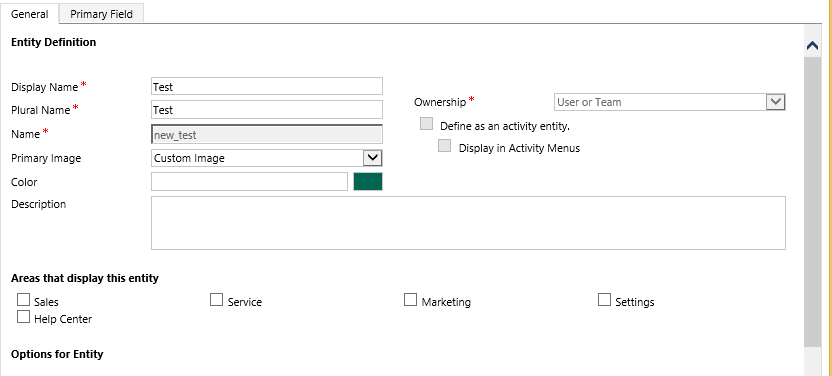Click the Color label

24,182
